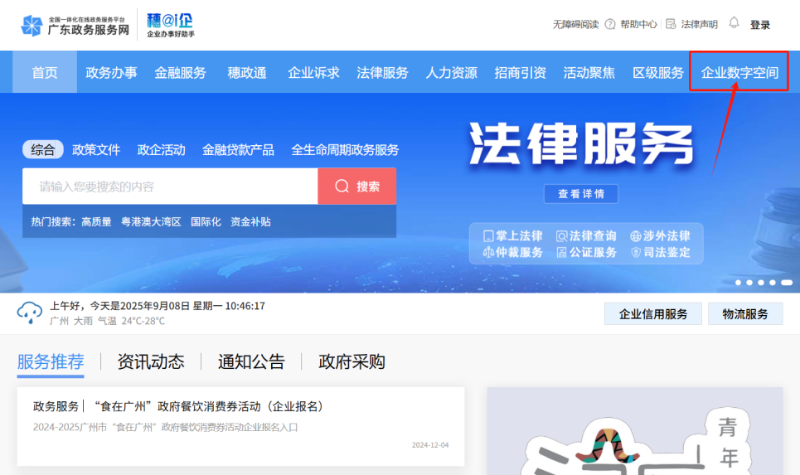Open the 政务办事 navigation menu
This screenshot has width=800, height=475.
click(x=111, y=72)
